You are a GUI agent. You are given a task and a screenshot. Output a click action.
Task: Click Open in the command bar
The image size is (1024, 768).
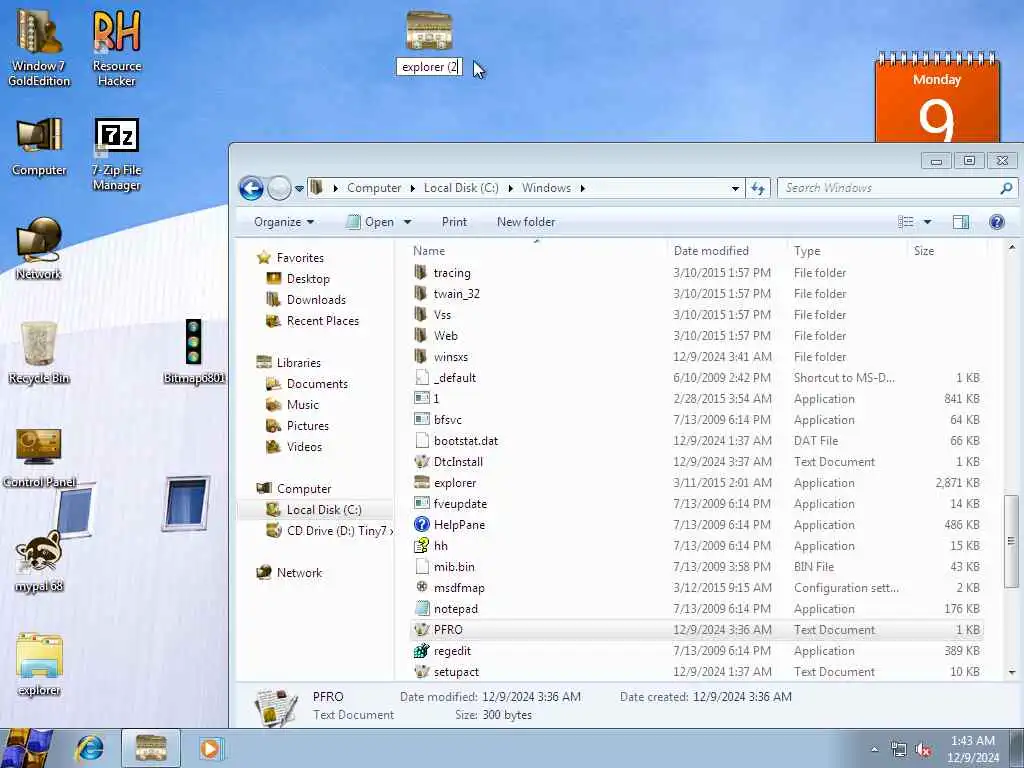coord(370,222)
